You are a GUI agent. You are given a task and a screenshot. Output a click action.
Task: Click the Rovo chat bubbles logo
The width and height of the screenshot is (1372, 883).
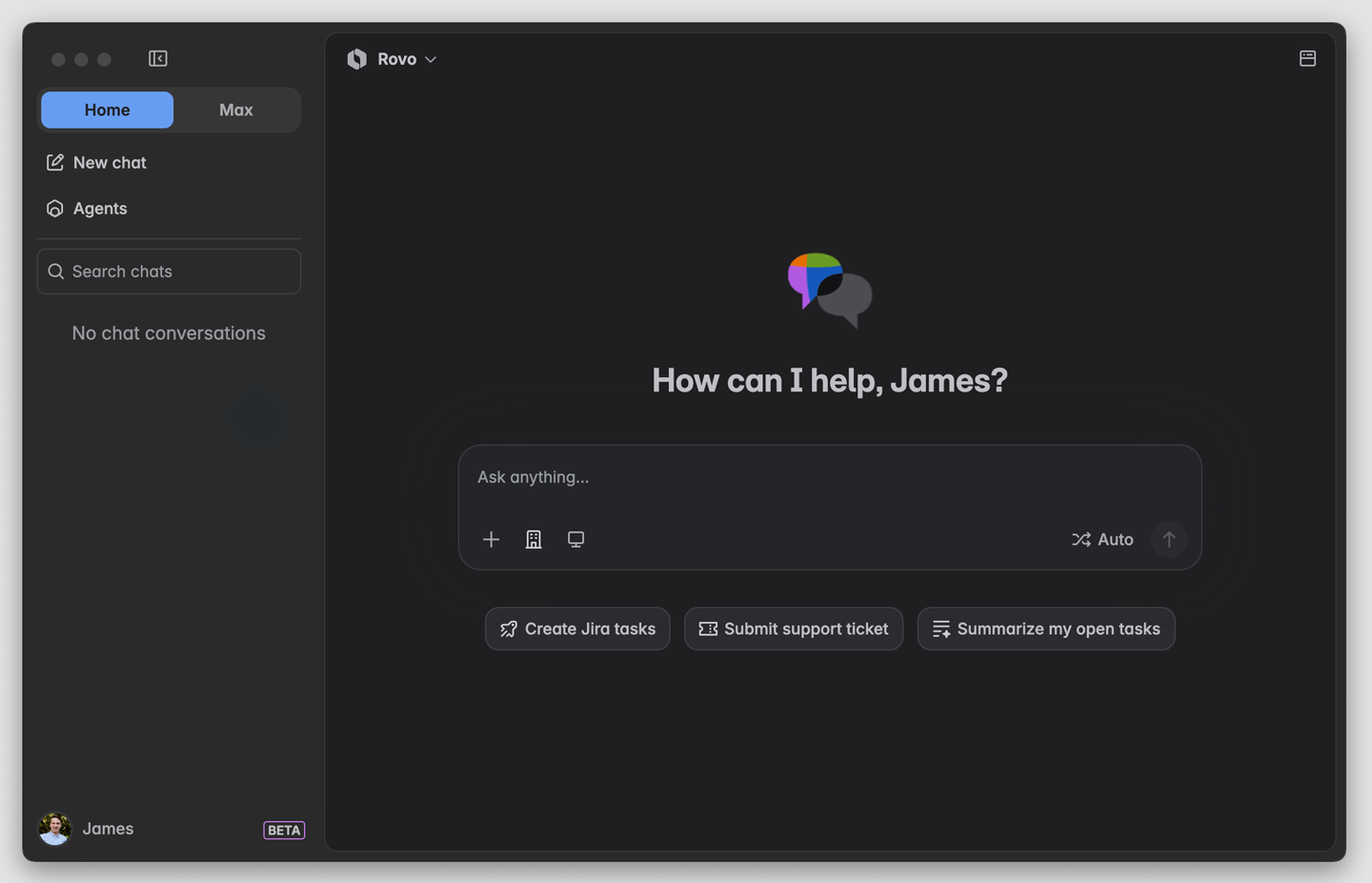click(x=830, y=290)
